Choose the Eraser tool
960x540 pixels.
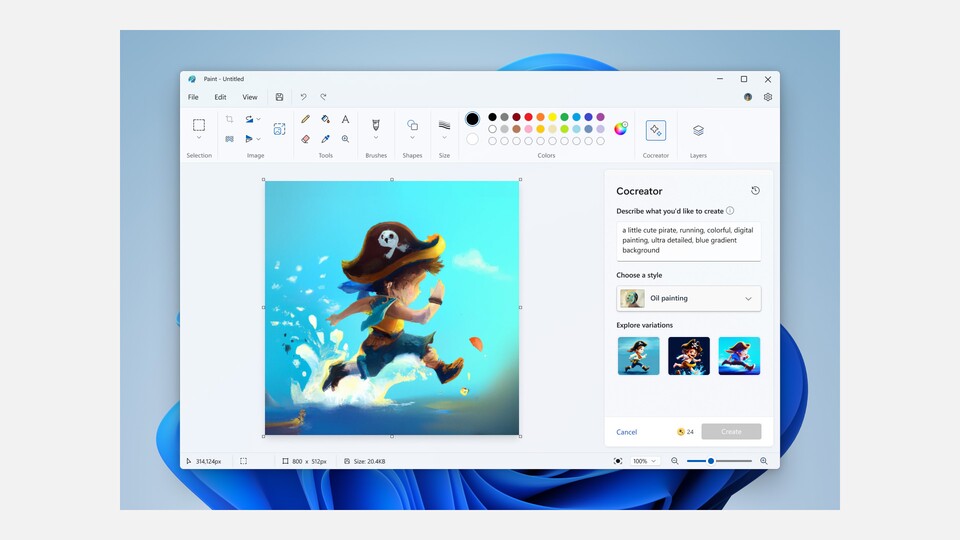(305, 139)
